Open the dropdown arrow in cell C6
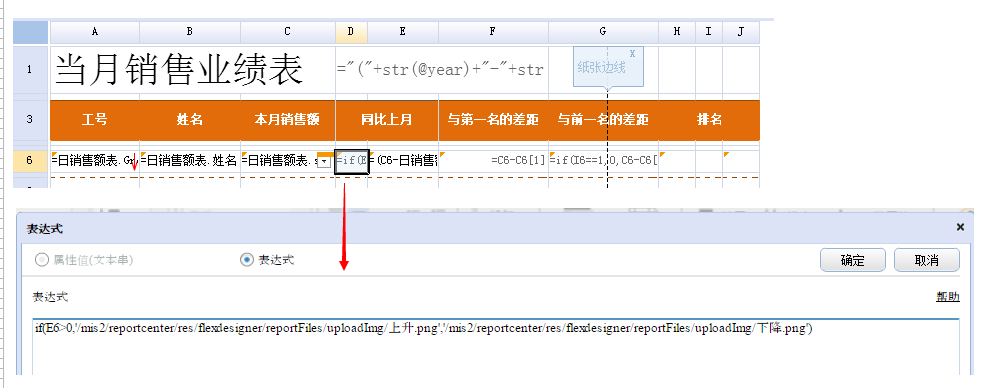Viewport: 986px width, 388px height. [323, 161]
